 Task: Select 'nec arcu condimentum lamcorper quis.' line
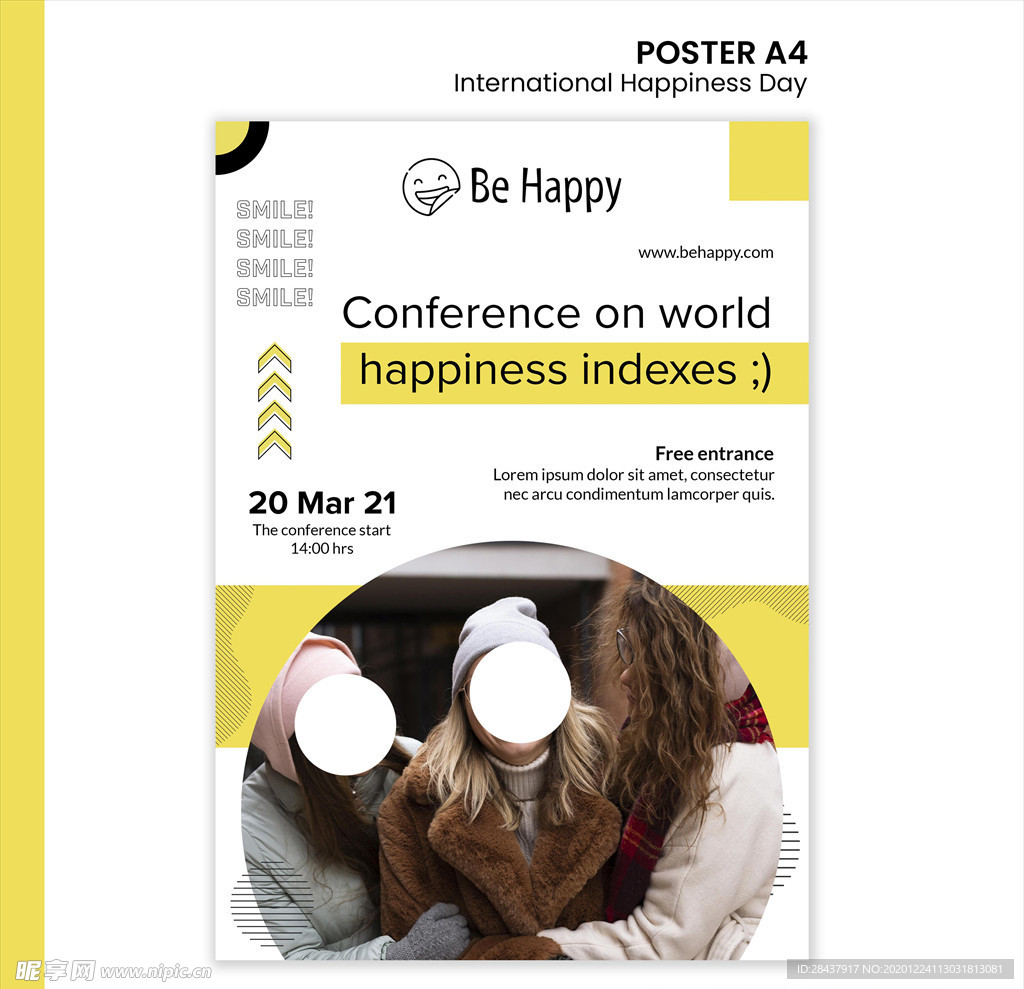(x=639, y=494)
